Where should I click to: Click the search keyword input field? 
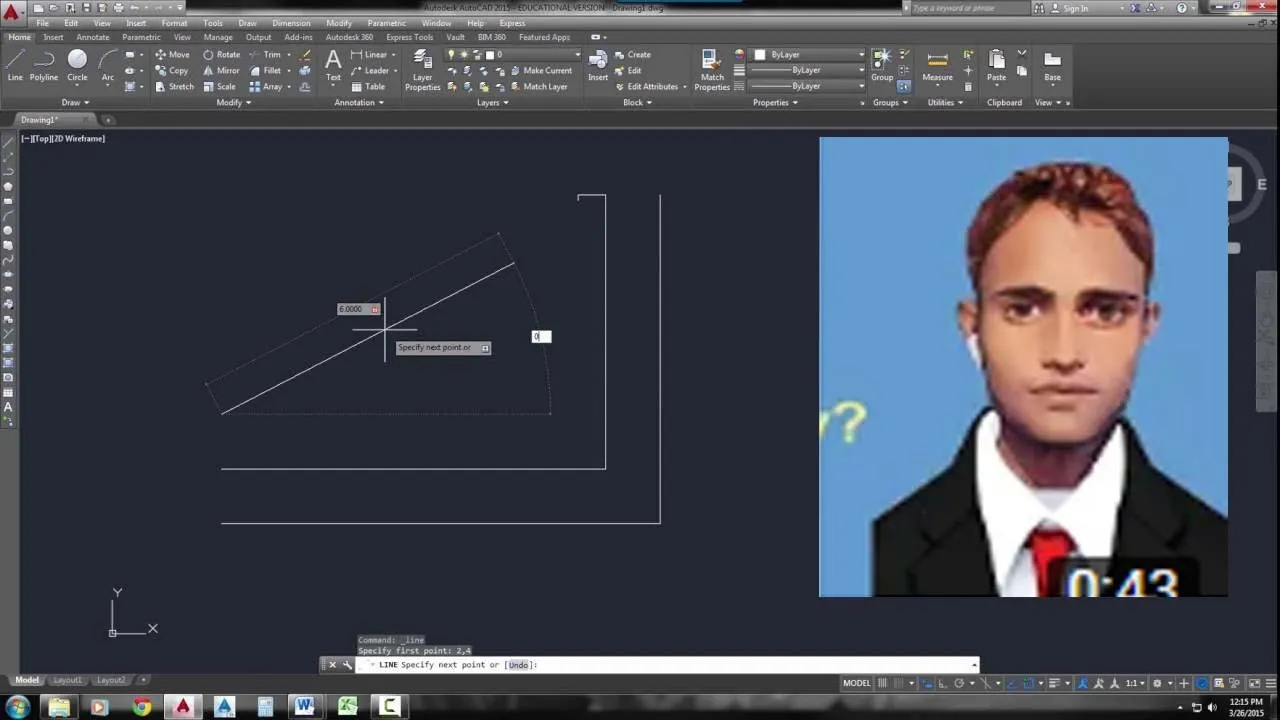[970, 8]
